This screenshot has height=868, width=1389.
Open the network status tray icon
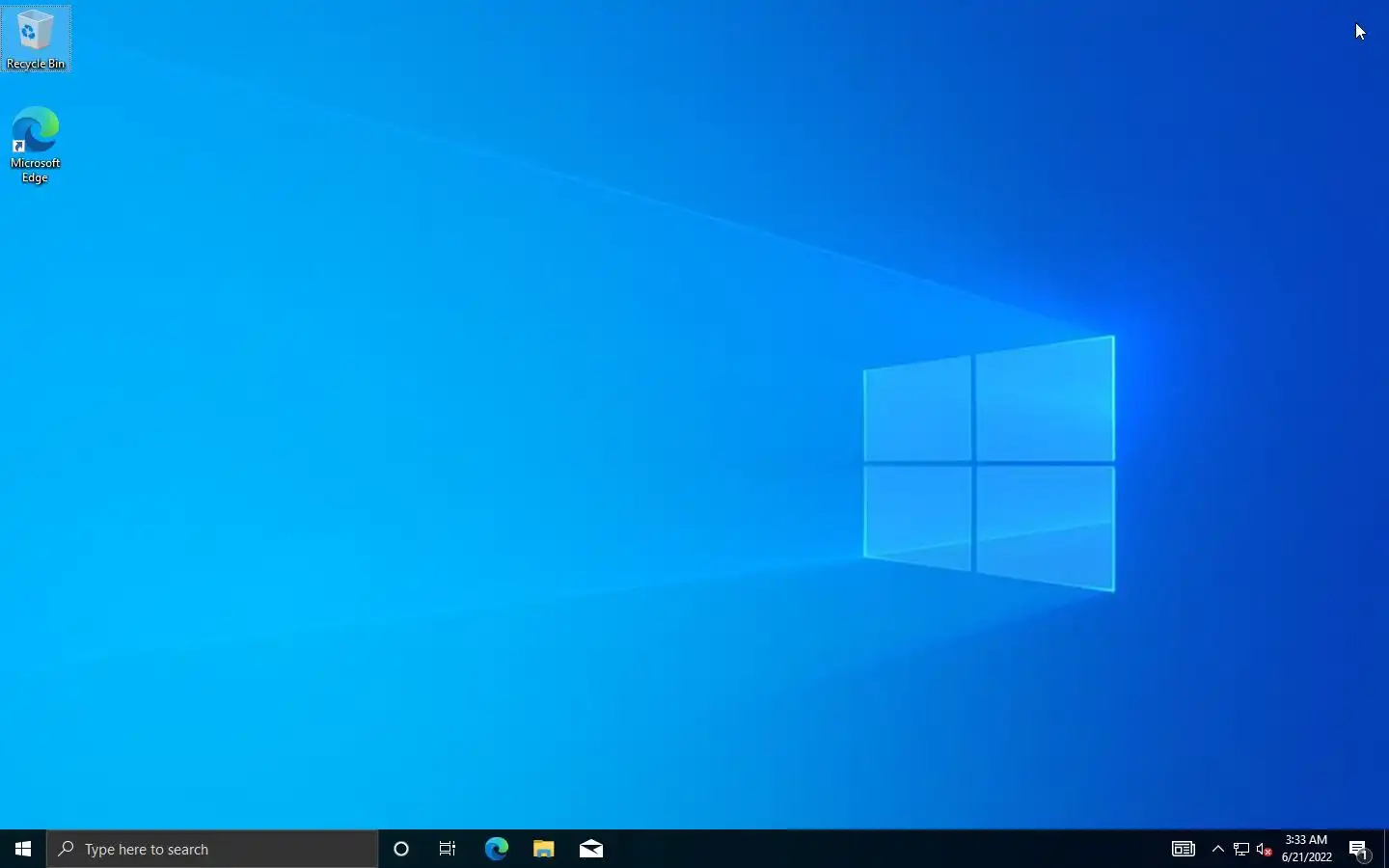click(x=1241, y=849)
